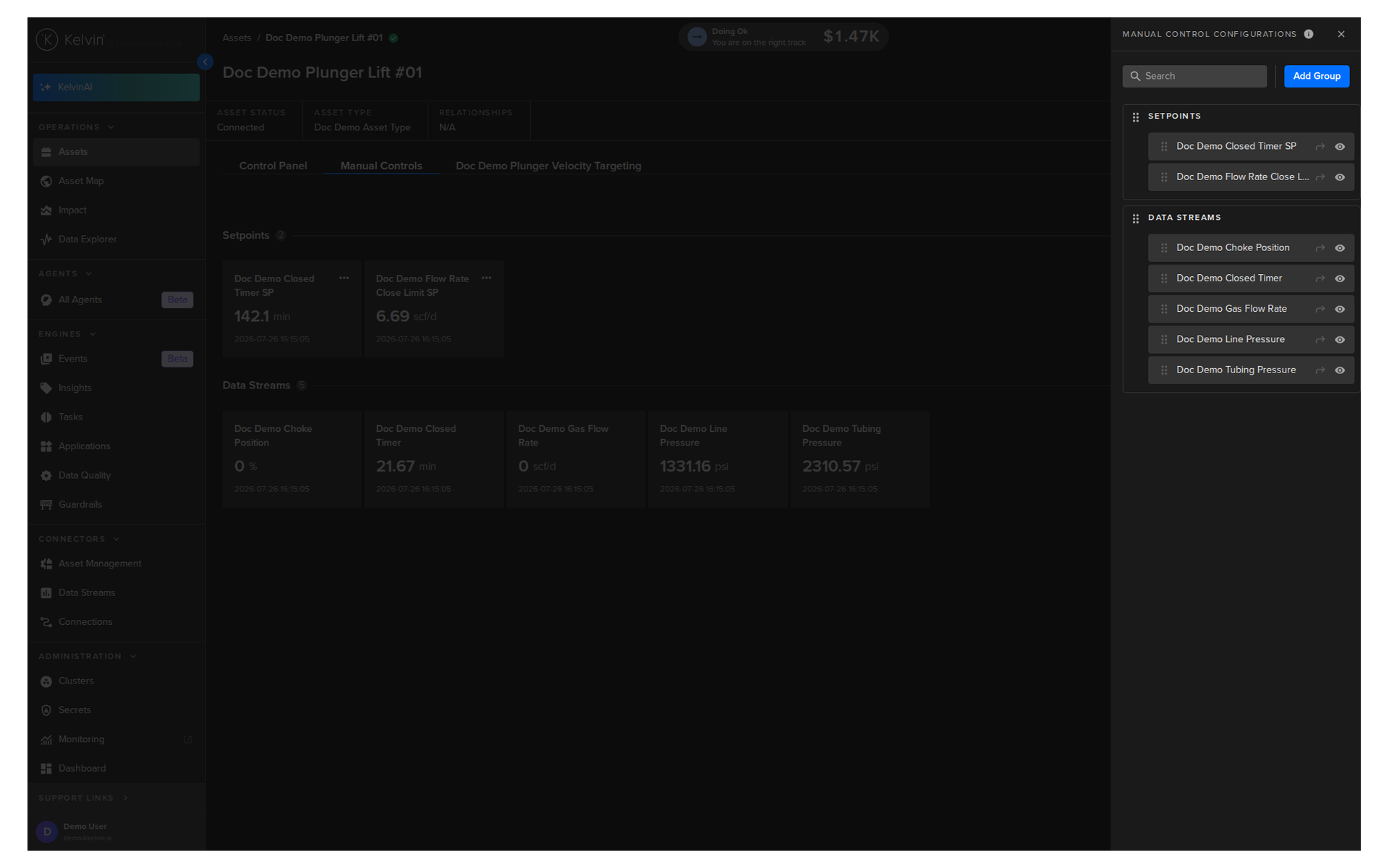Open Data Explorer in the sidebar
Screen dimensions: 1389x868
(116, 239)
